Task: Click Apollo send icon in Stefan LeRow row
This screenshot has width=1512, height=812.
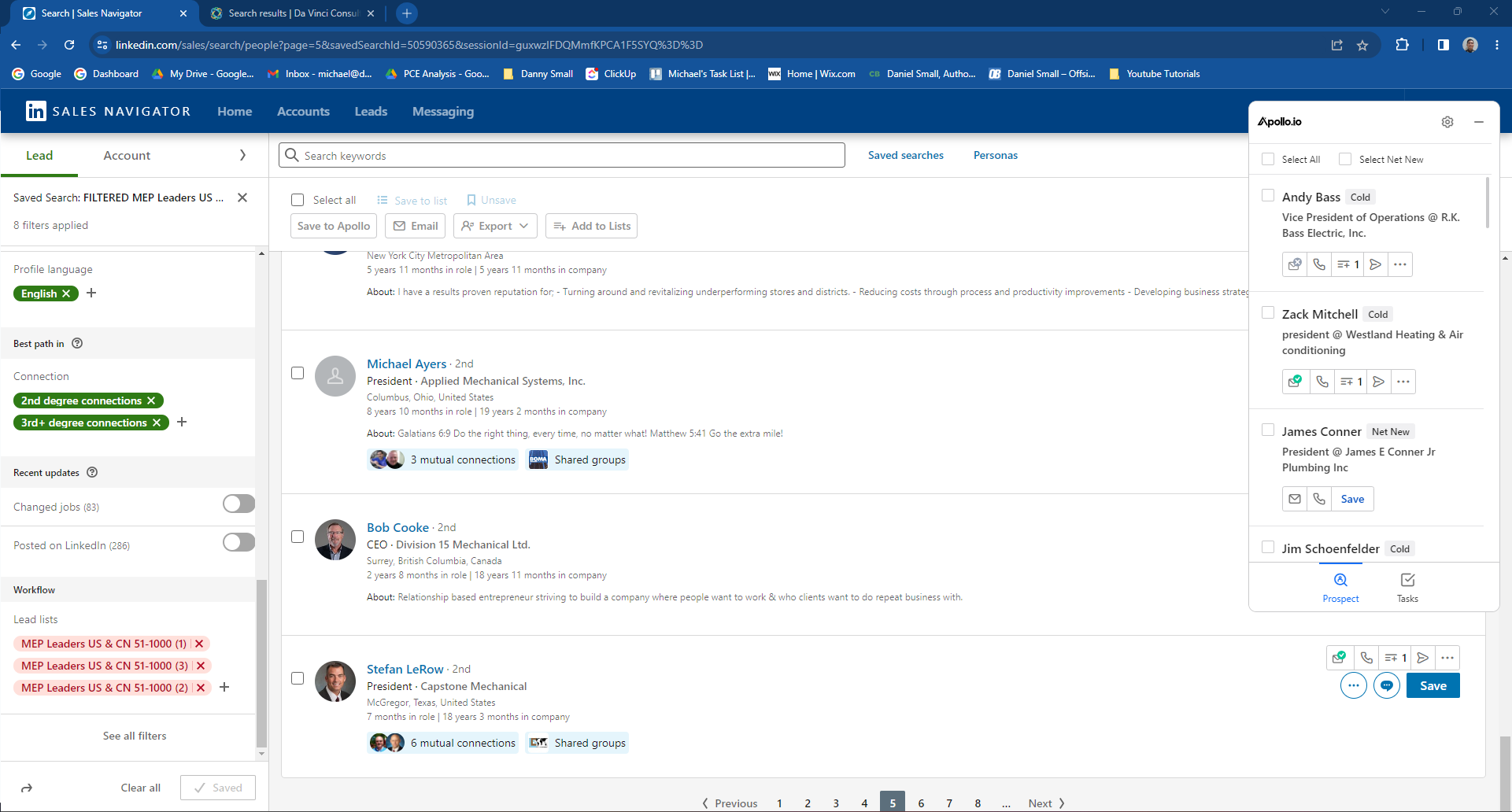Action: (1422, 657)
